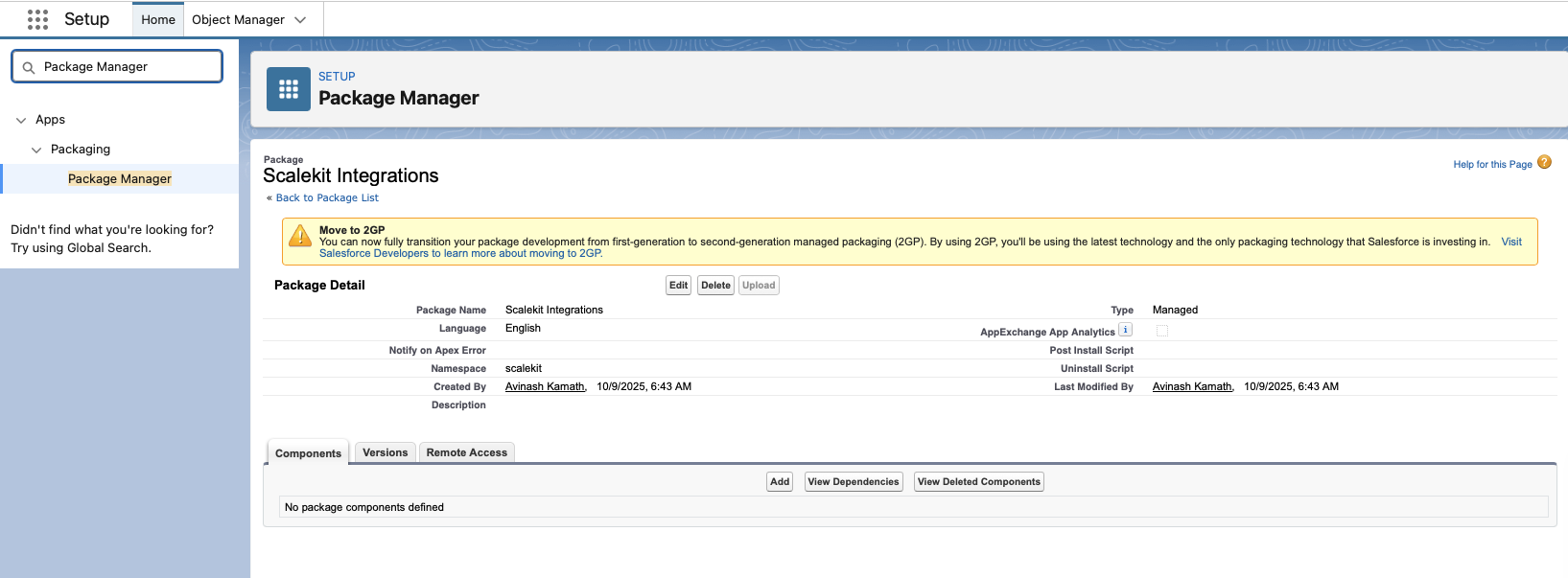Click the Setup app name label
This screenshot has height=578, width=1568.
point(86,19)
